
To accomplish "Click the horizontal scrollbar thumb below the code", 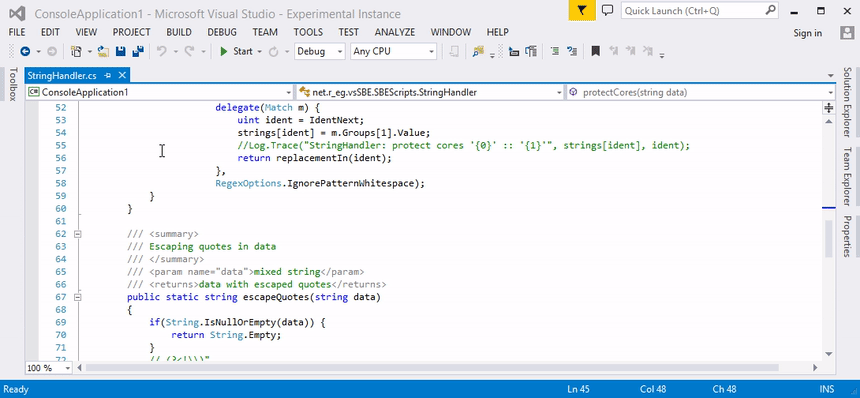I will pos(433,368).
